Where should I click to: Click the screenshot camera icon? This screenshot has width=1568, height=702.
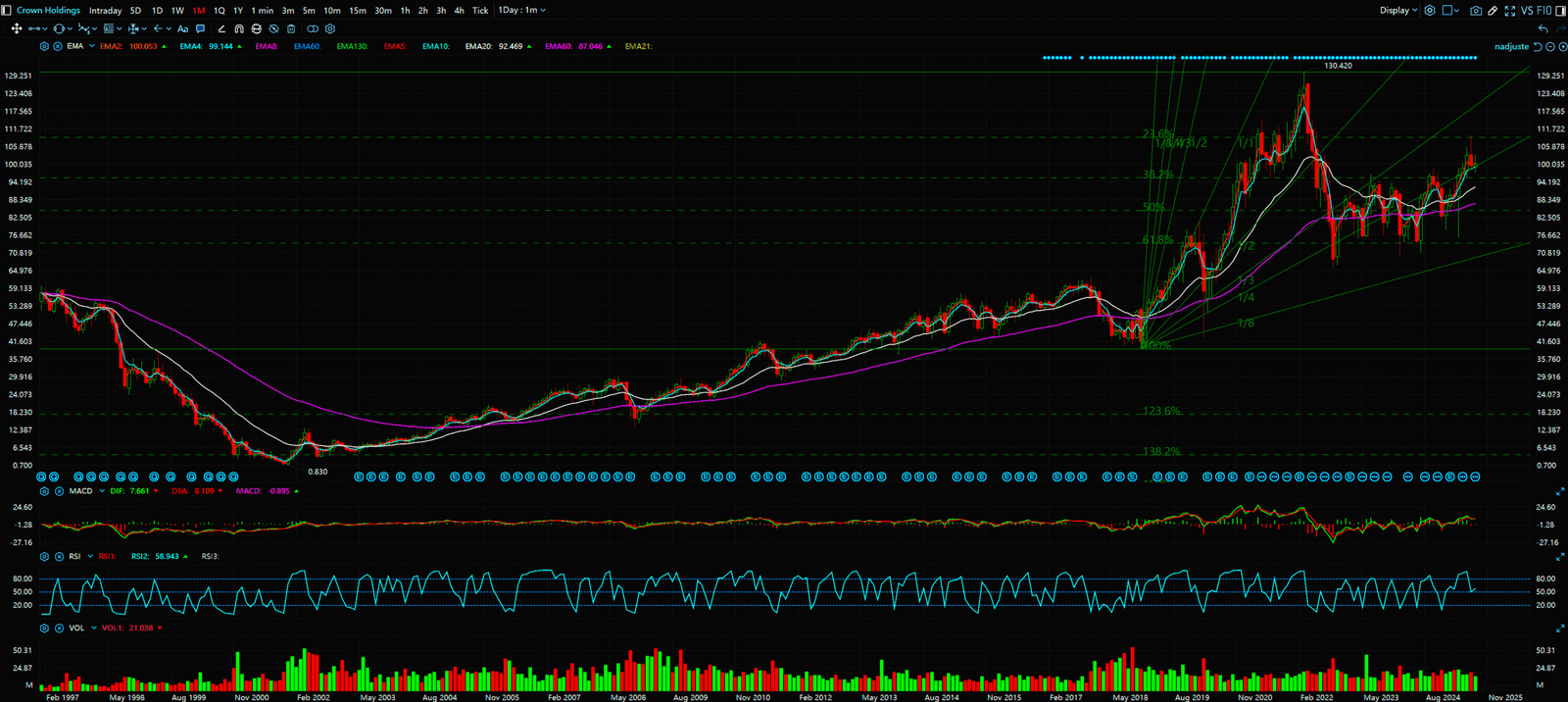click(x=1476, y=11)
